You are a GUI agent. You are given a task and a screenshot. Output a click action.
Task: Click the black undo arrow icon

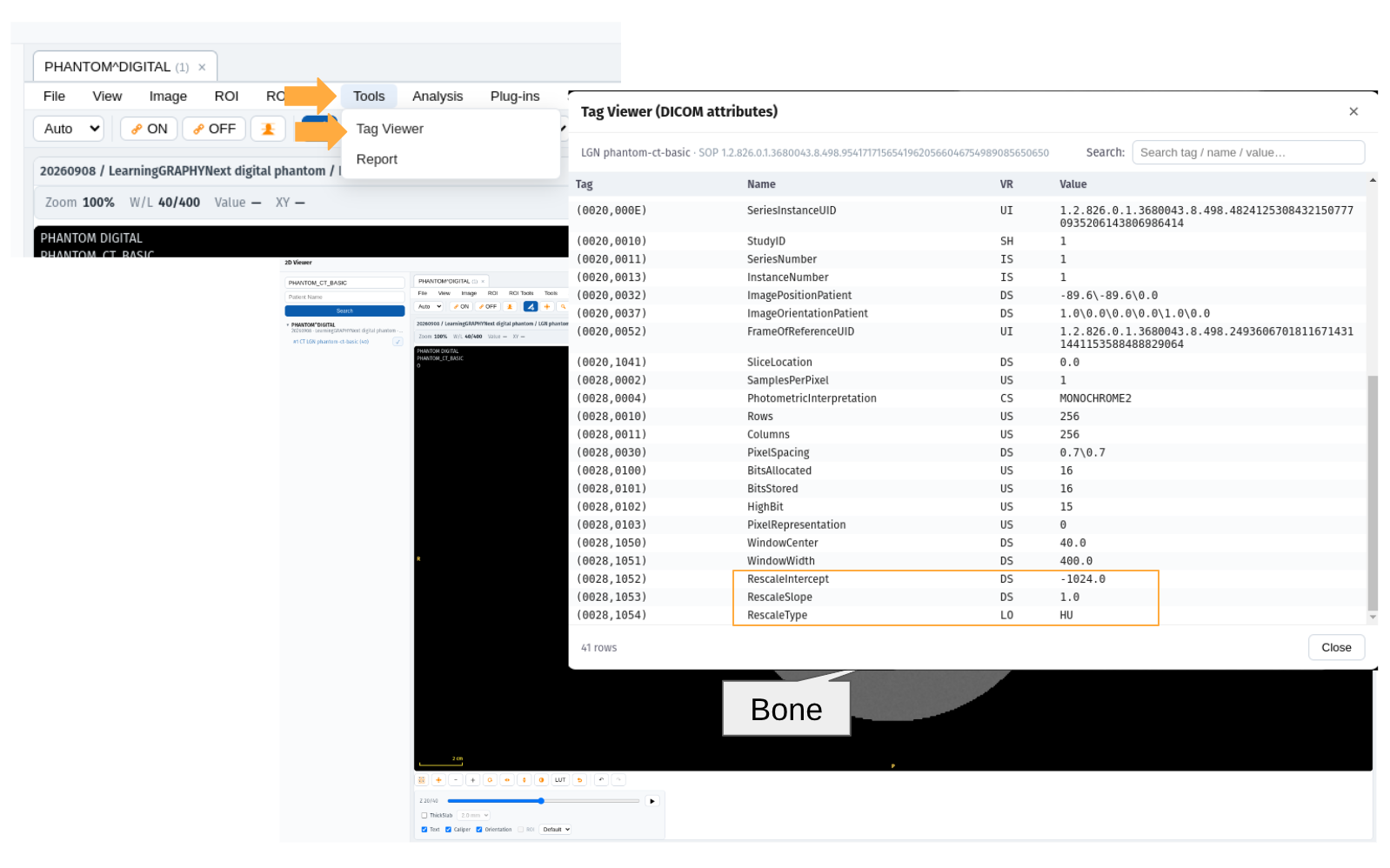601,780
